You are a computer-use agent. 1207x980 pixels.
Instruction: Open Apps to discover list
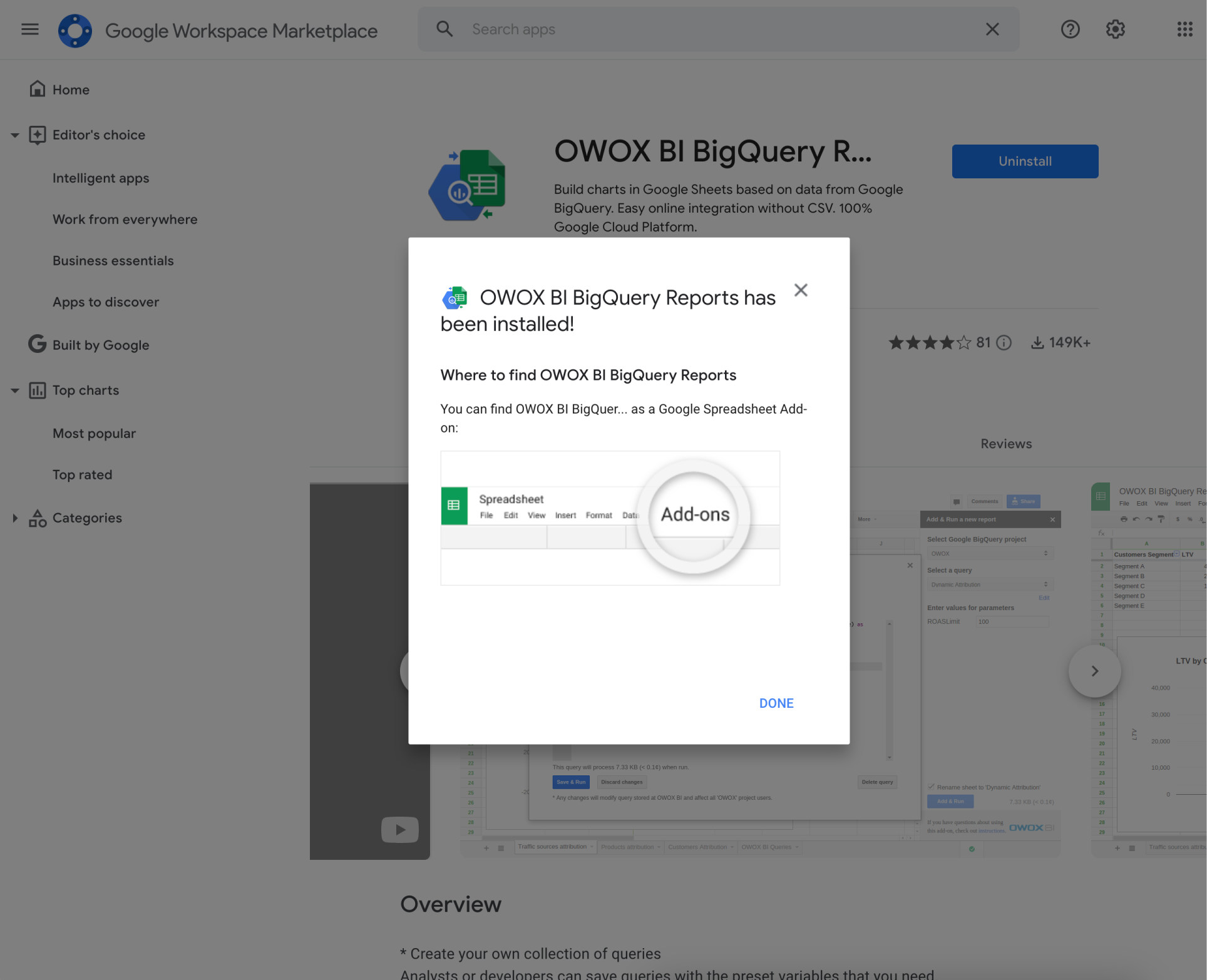pos(106,302)
